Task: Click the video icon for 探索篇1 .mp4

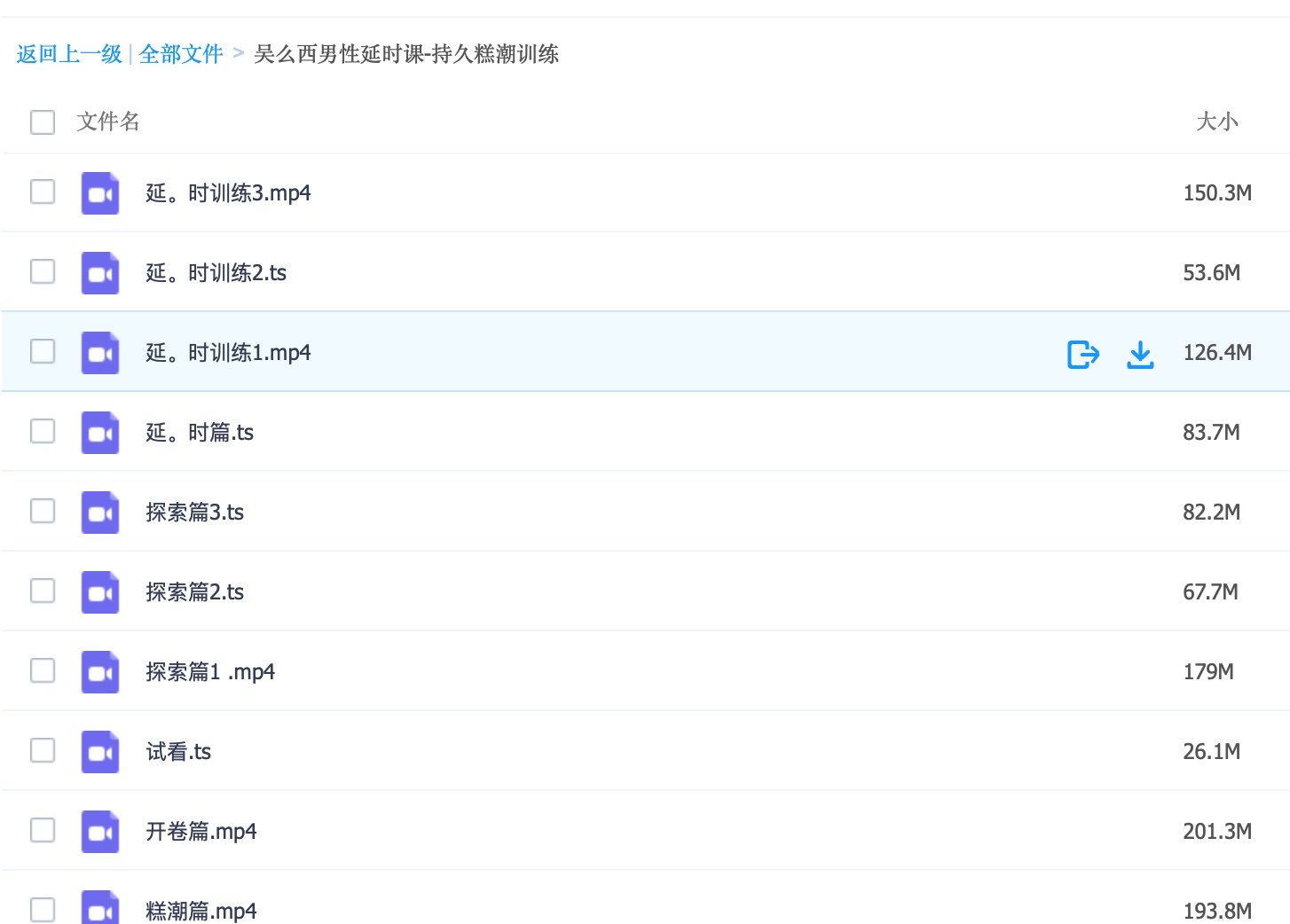Action: tap(100, 672)
